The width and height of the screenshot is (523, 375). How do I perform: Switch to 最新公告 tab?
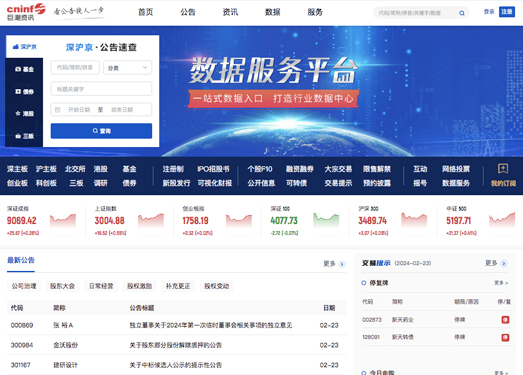click(21, 260)
